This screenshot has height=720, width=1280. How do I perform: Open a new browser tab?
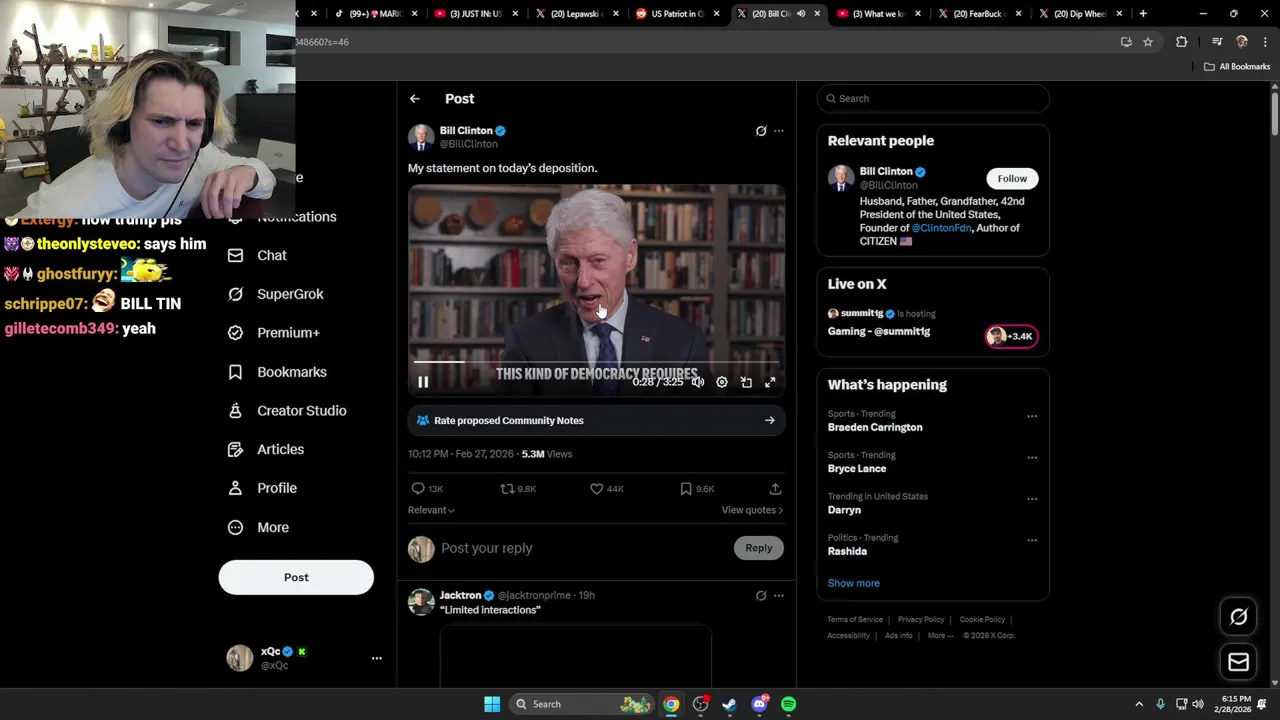tap(1143, 14)
